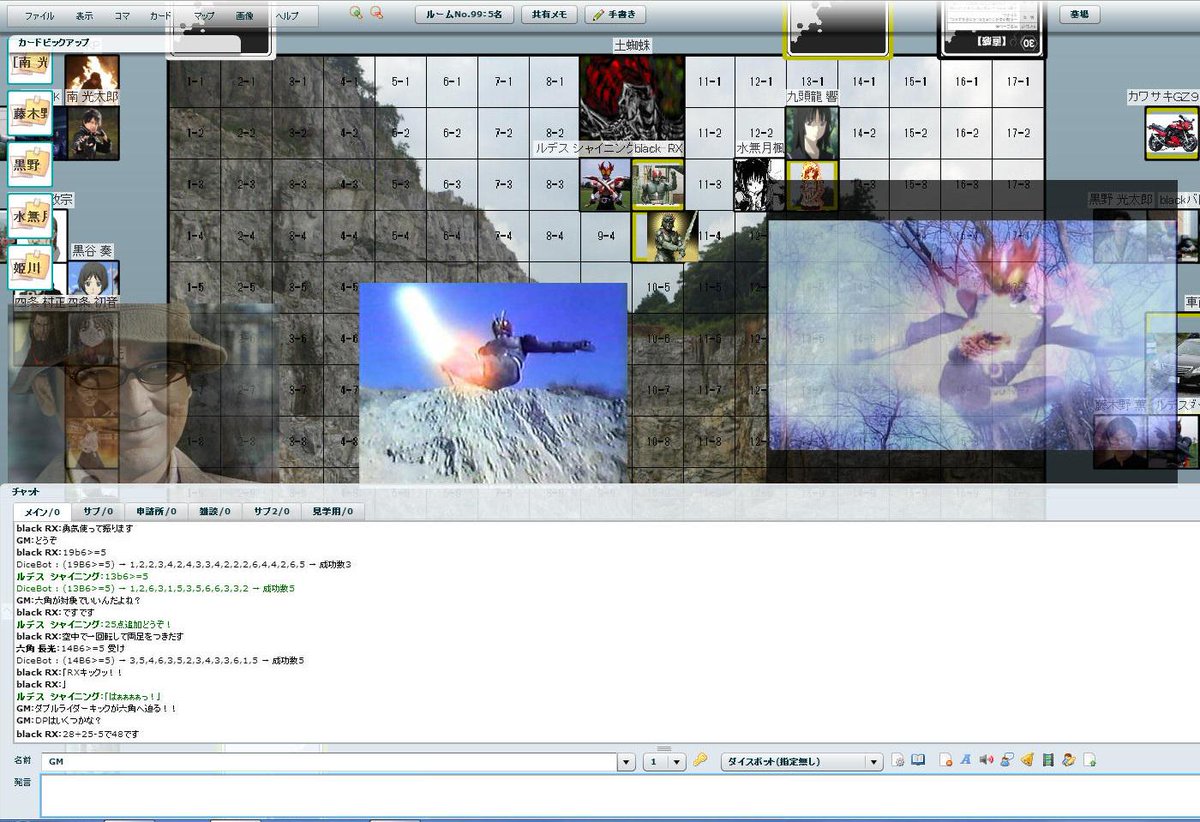Click map cell 5-1
Image resolution: width=1200 pixels, height=822 pixels.
click(x=401, y=81)
